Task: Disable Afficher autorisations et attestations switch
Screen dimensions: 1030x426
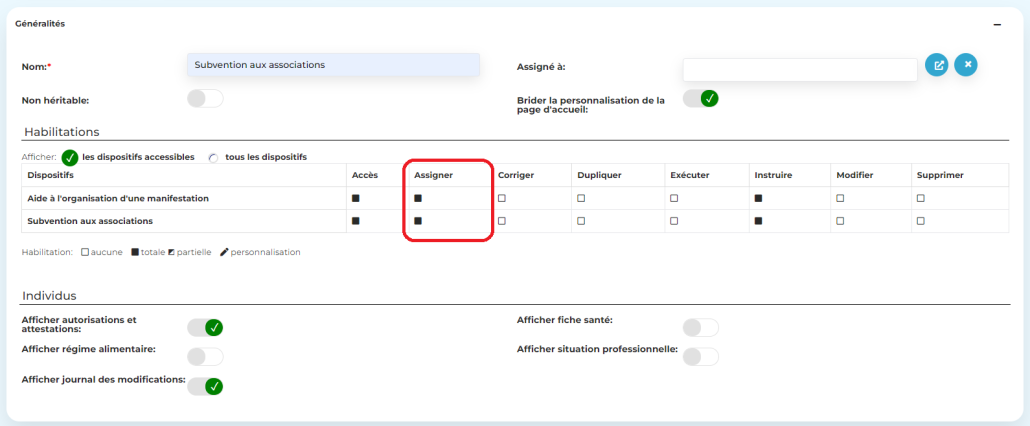Action: click(x=205, y=328)
